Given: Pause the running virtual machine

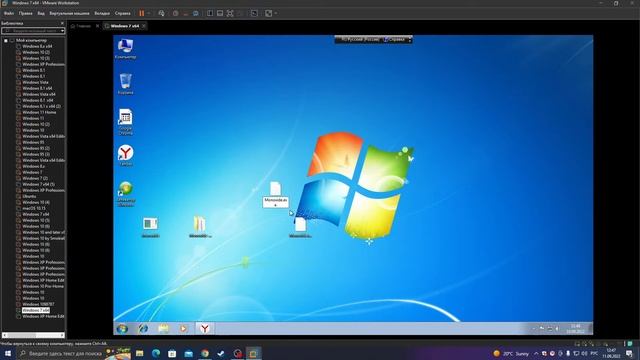Looking at the screenshot, I should pos(142,13).
